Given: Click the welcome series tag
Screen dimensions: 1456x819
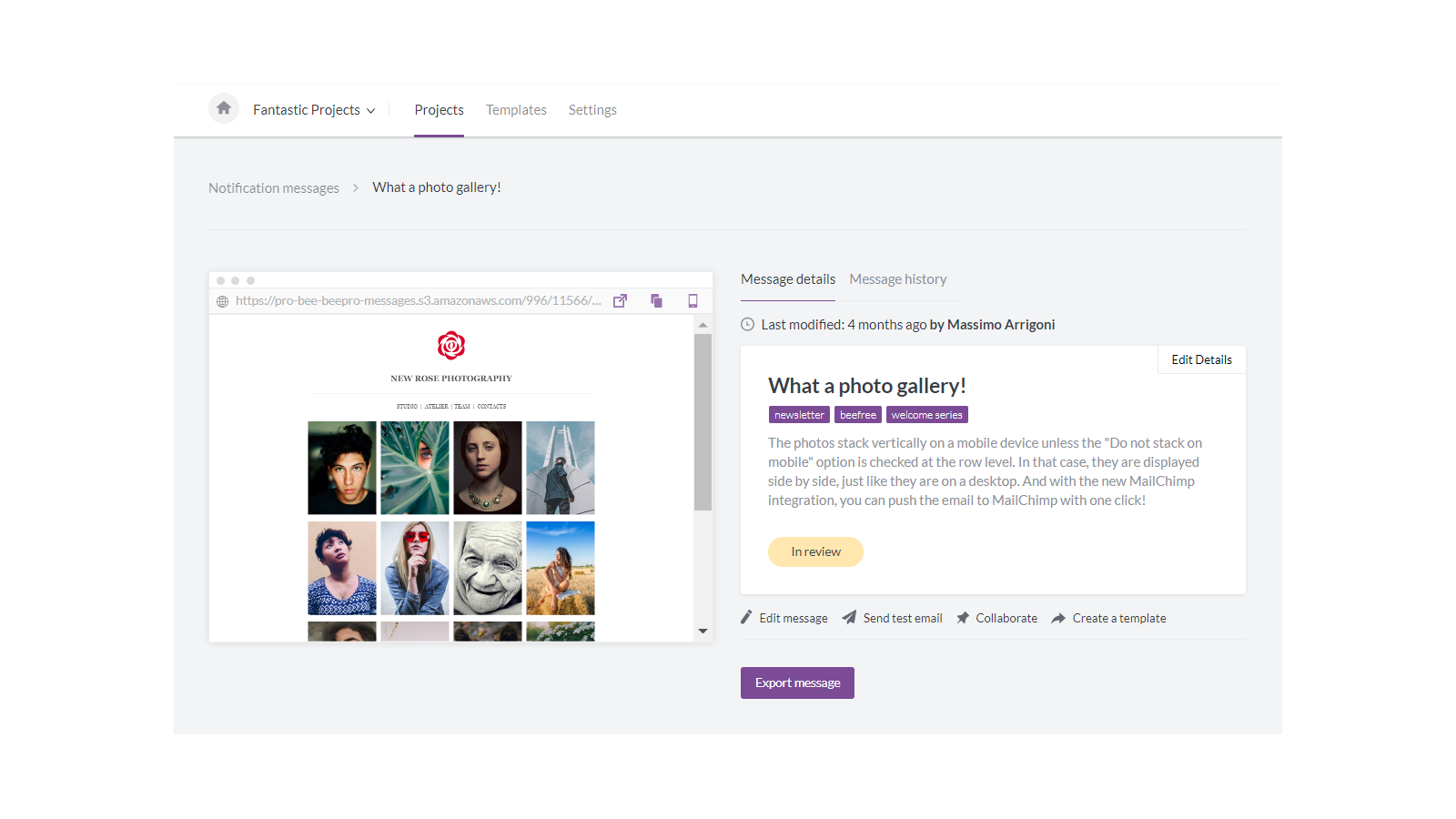Looking at the screenshot, I should 926,415.
